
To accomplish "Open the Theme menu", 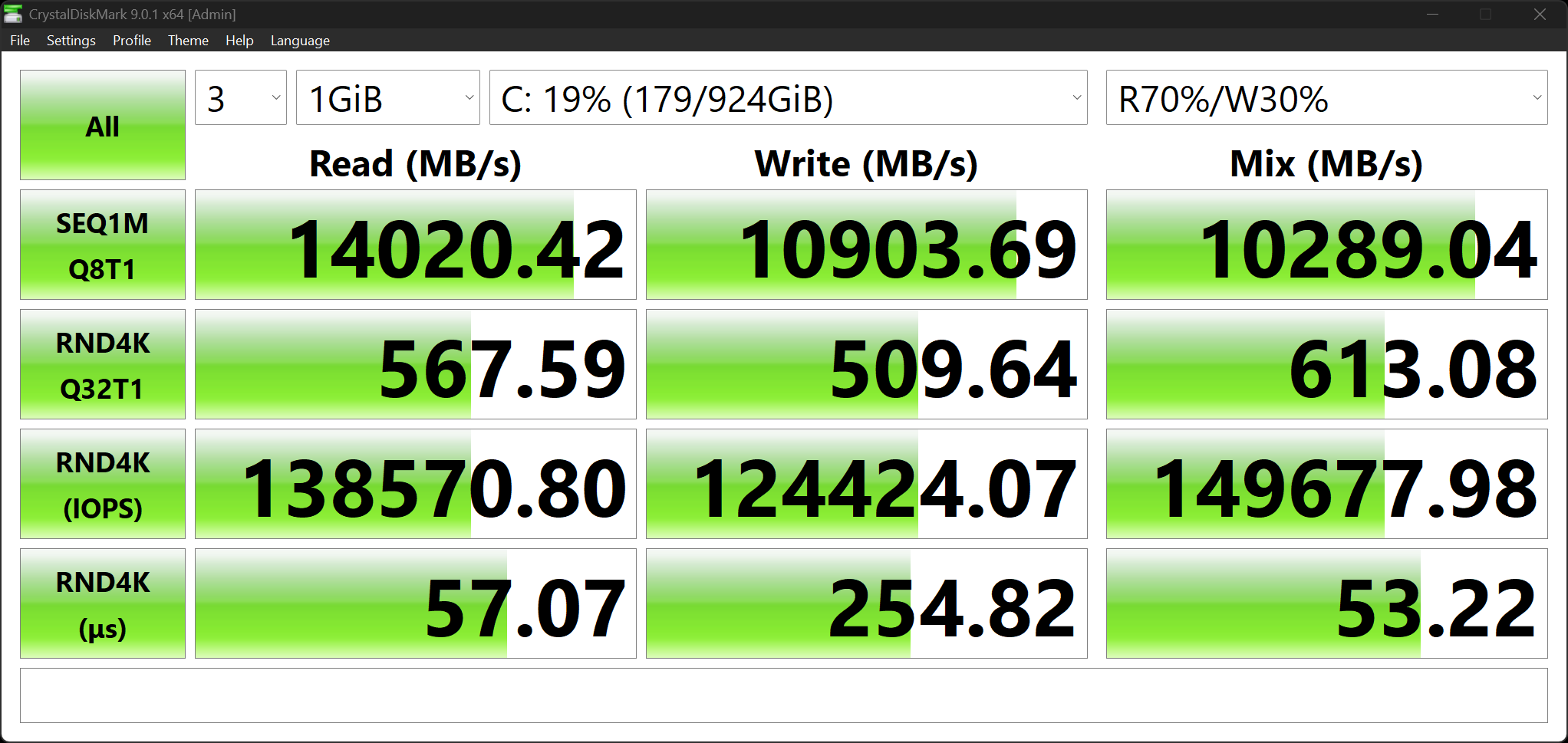I will 188,41.
